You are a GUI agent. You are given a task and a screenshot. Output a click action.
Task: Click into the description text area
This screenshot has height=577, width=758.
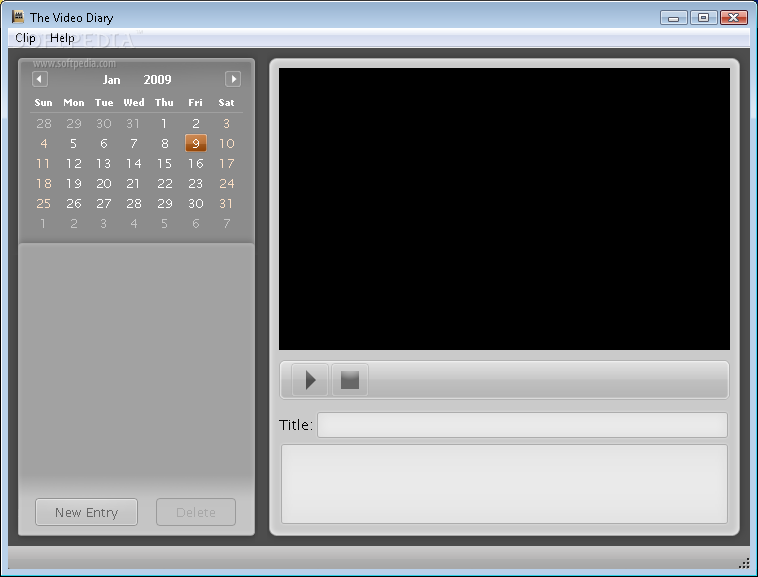pos(504,484)
